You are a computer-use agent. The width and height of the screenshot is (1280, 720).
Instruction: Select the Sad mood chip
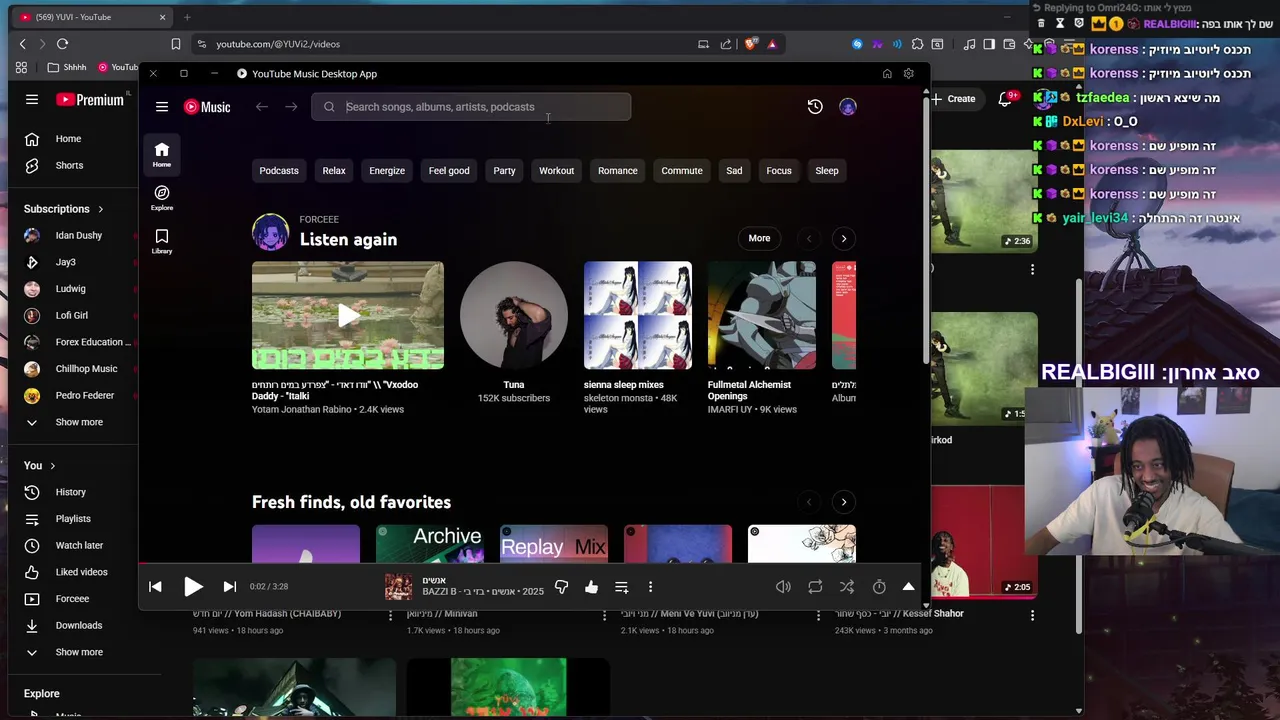coord(734,171)
